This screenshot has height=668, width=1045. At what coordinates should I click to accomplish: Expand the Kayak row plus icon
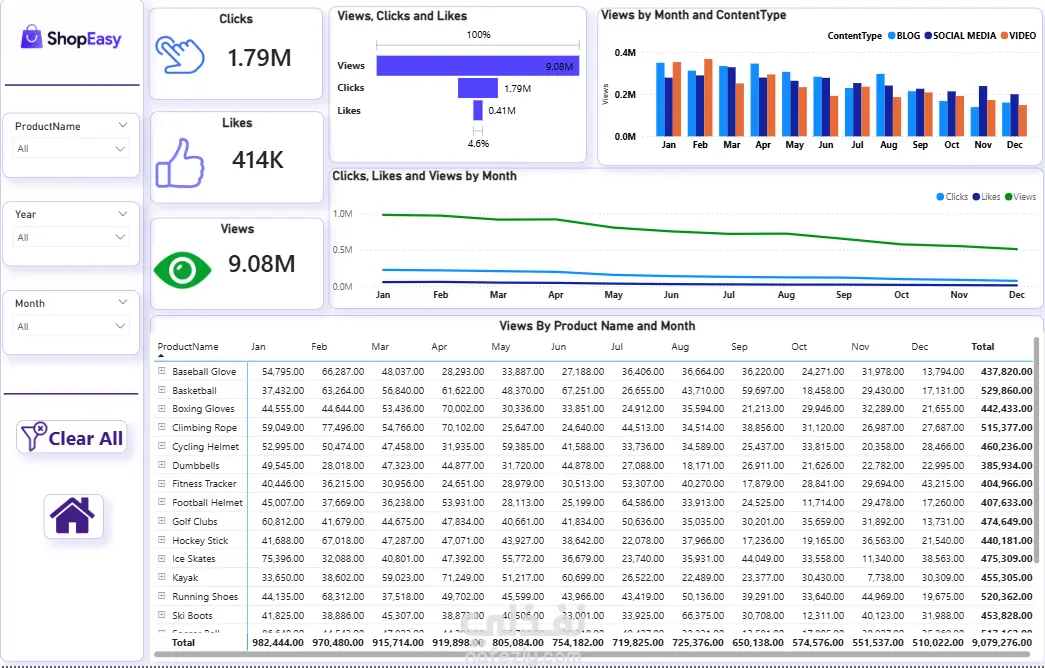coord(161,577)
